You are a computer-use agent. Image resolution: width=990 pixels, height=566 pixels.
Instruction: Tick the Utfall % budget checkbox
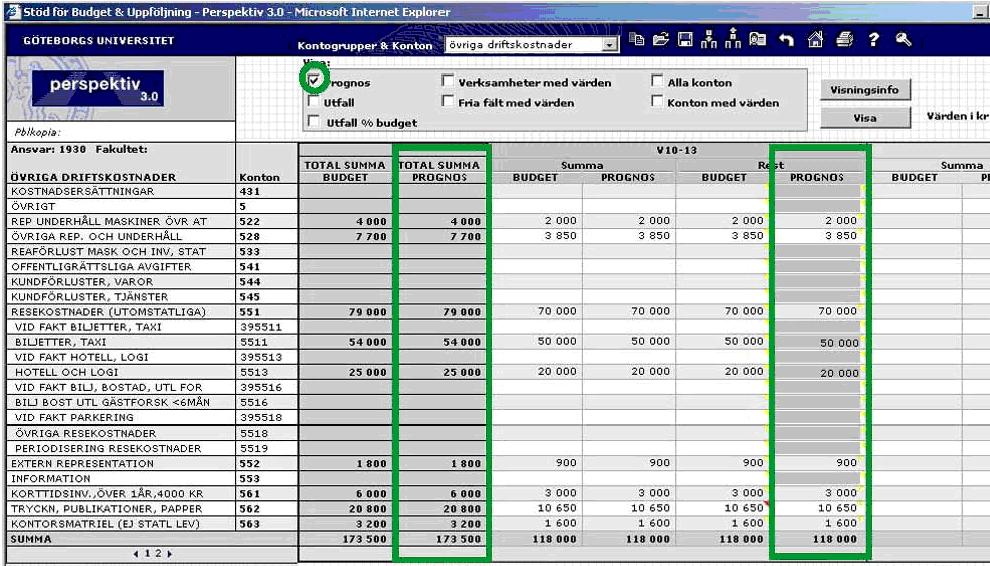313,121
